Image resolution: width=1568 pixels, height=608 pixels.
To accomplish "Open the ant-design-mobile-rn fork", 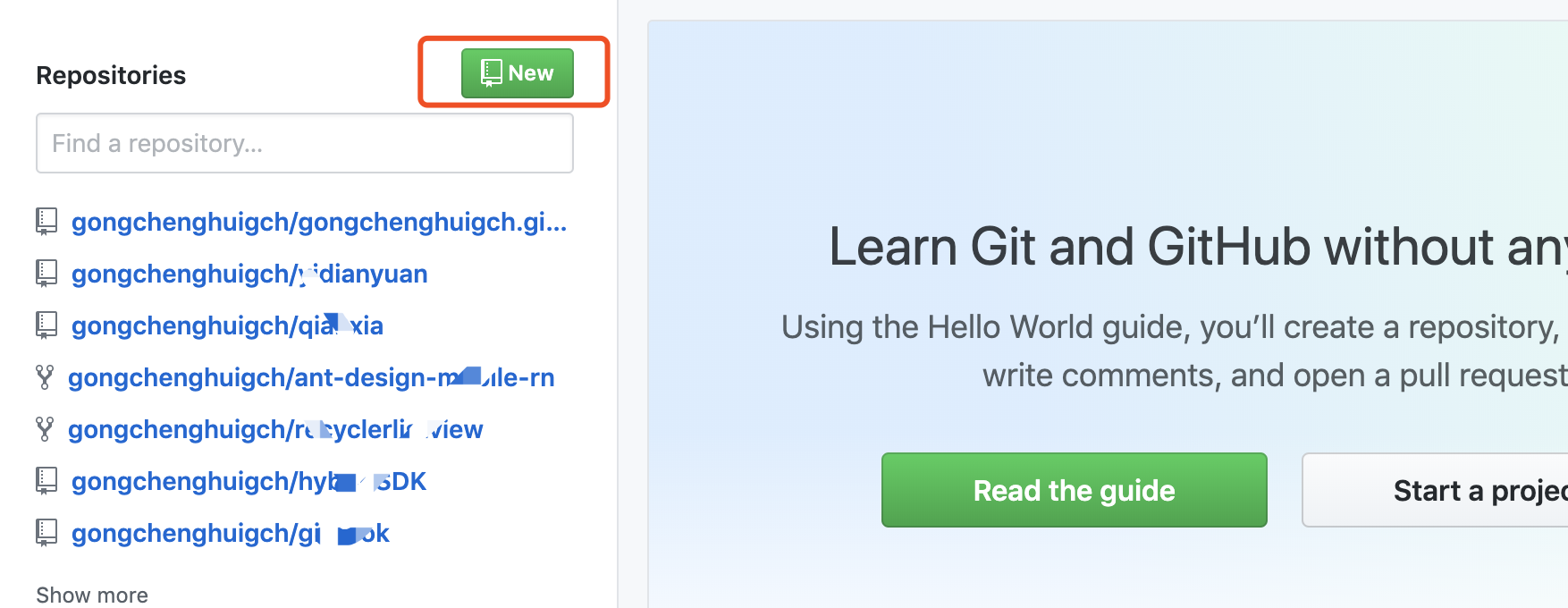I will click(x=312, y=377).
